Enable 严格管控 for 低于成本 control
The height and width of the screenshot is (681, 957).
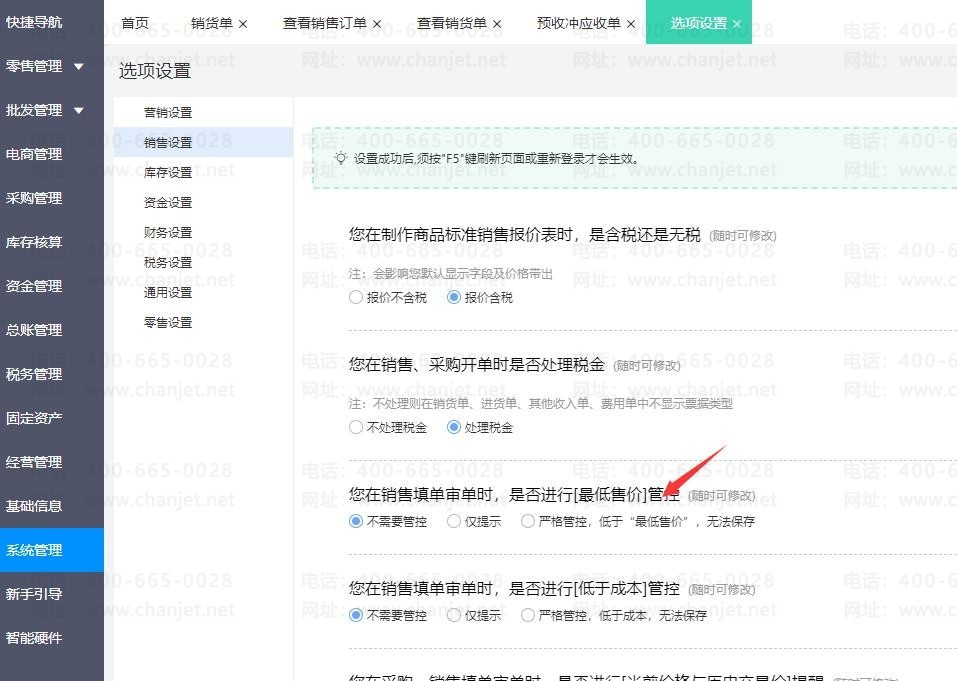pos(528,616)
